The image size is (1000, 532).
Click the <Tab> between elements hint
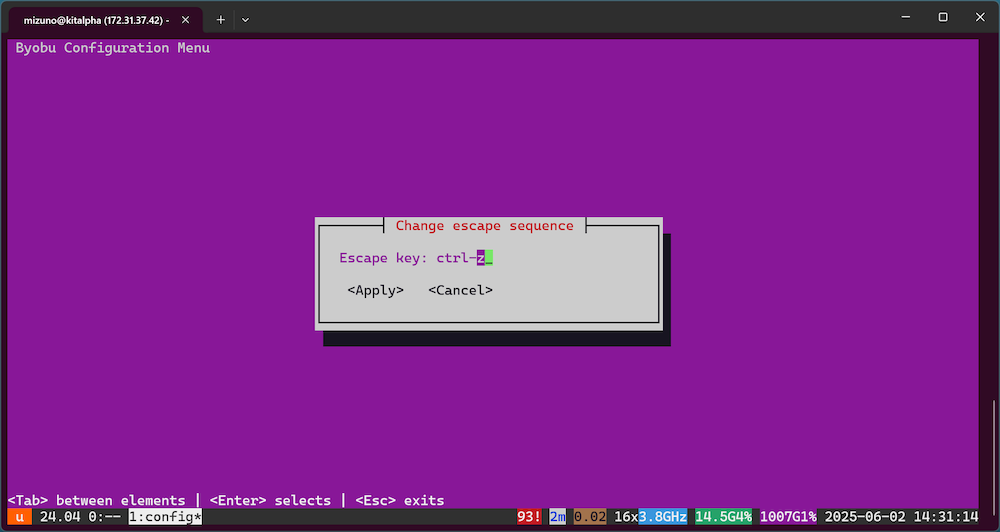click(96, 500)
